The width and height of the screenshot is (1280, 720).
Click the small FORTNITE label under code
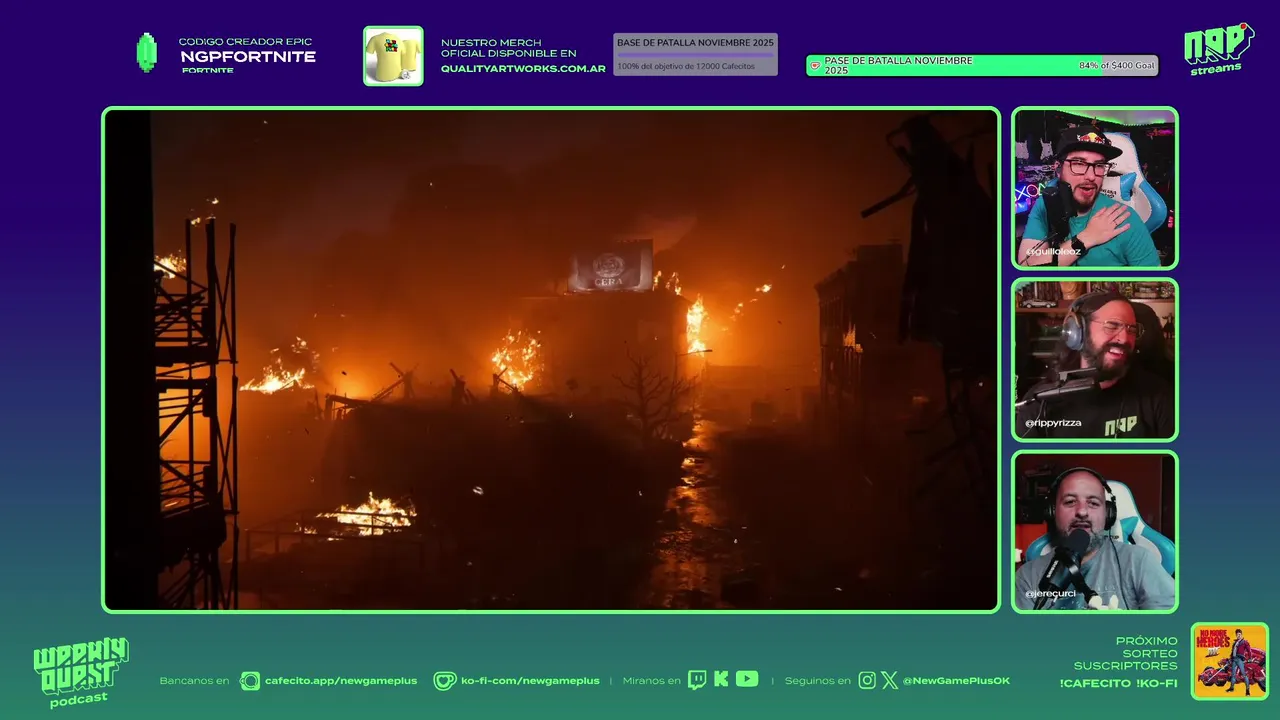point(207,70)
